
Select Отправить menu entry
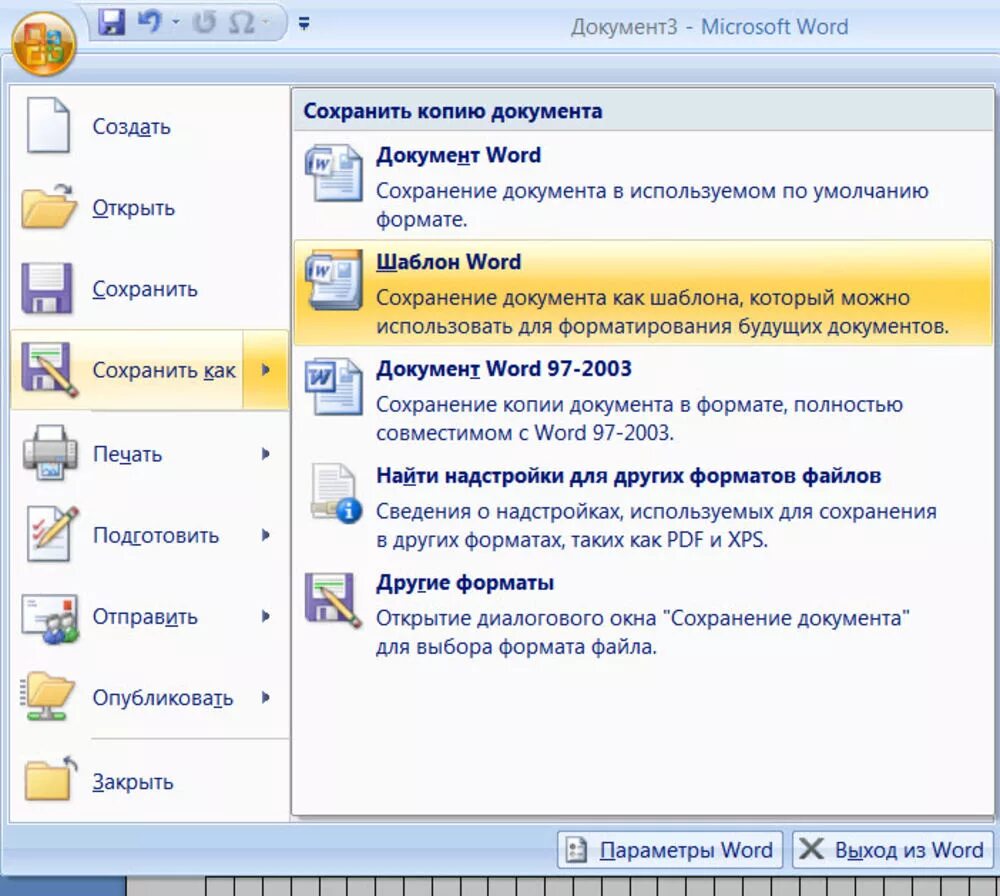click(x=145, y=617)
